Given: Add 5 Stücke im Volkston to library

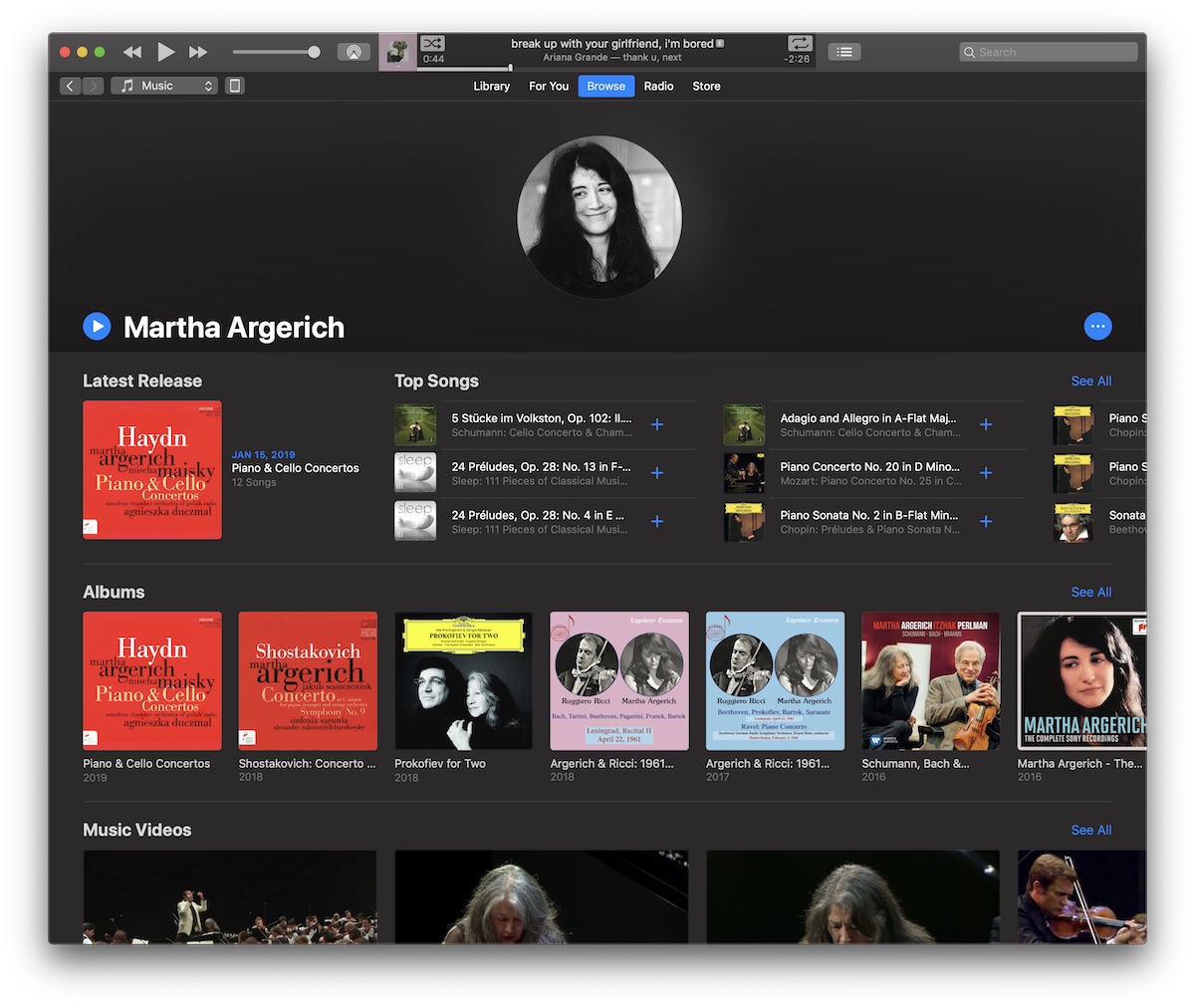Looking at the screenshot, I should click(x=657, y=425).
